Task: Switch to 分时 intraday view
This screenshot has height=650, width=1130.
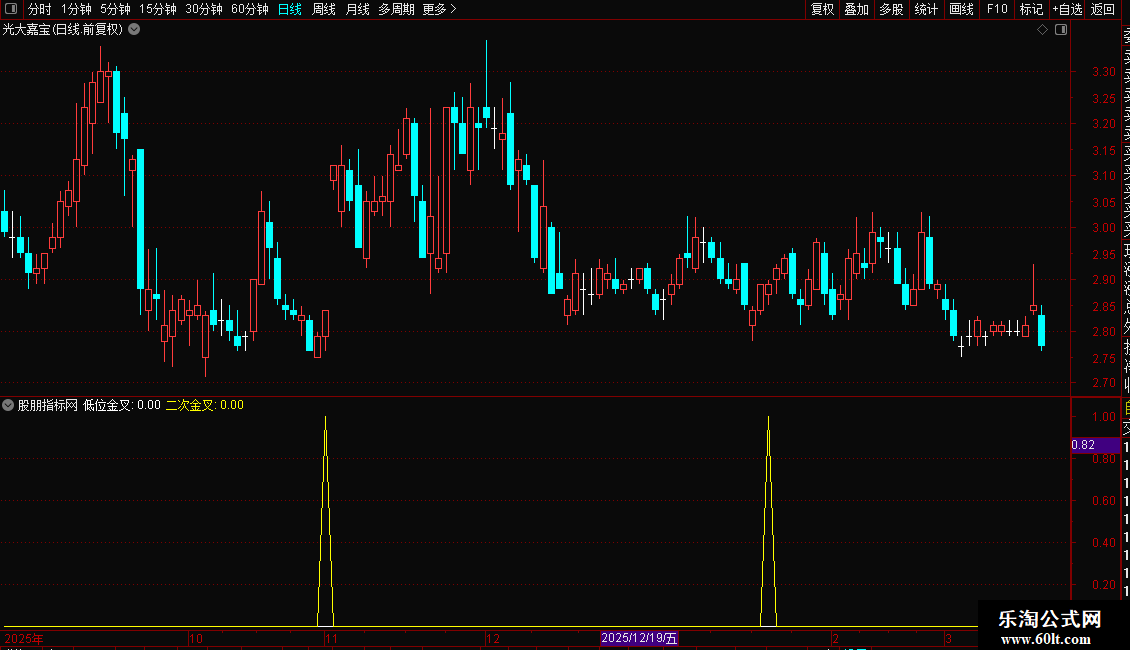Action: tap(40, 9)
